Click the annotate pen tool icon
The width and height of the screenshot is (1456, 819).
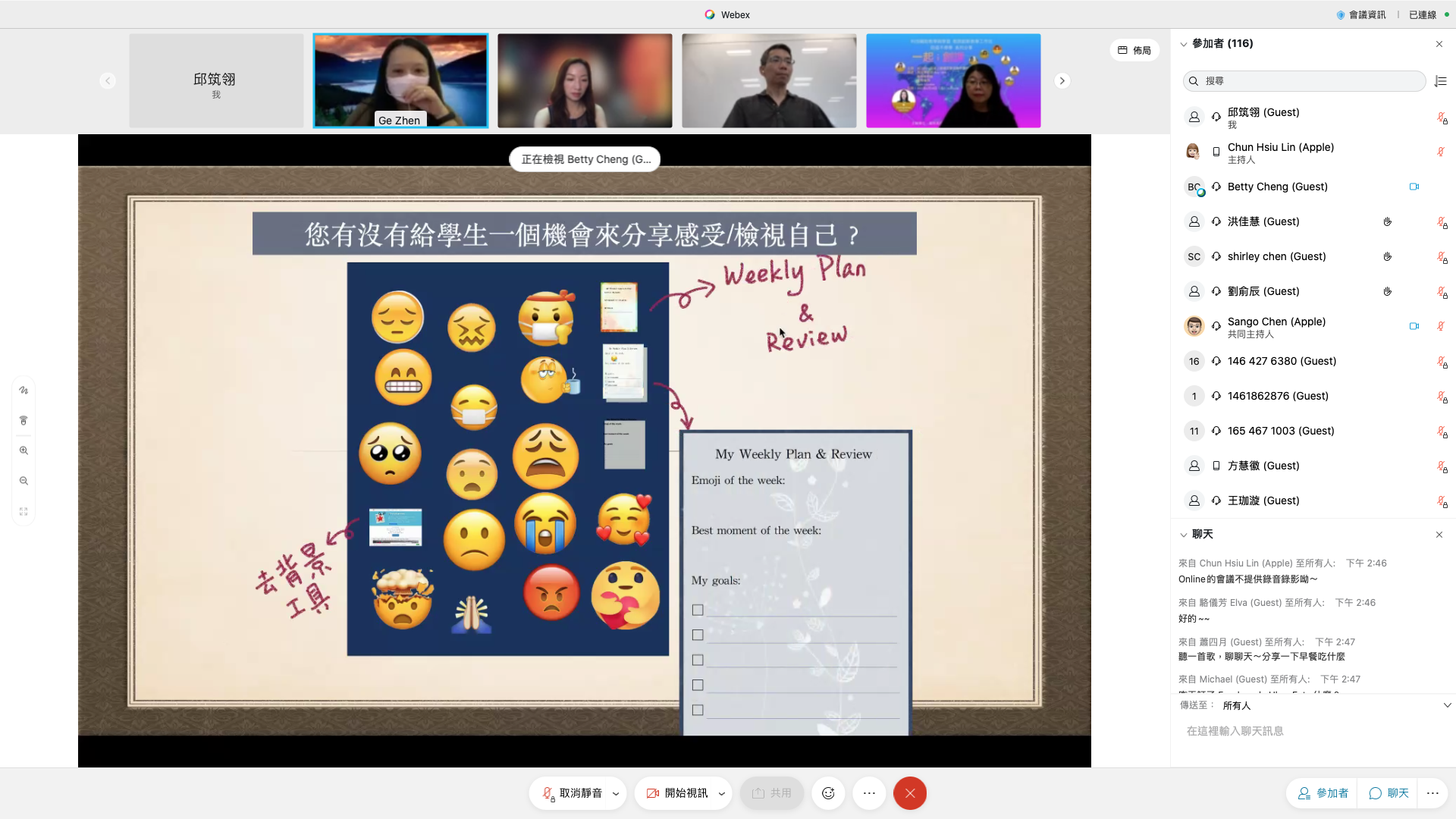(x=24, y=391)
